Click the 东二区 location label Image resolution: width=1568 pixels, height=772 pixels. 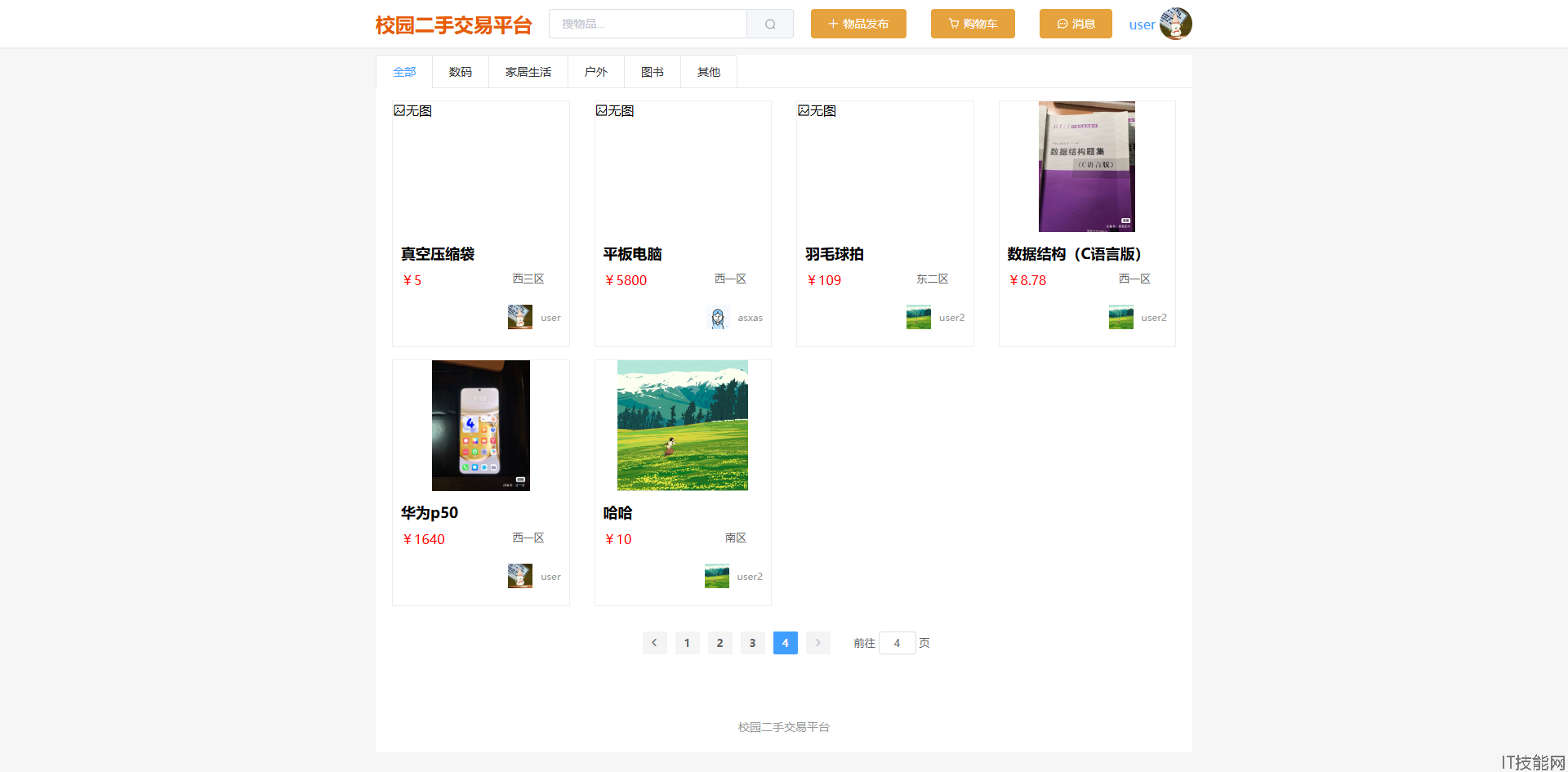(933, 279)
